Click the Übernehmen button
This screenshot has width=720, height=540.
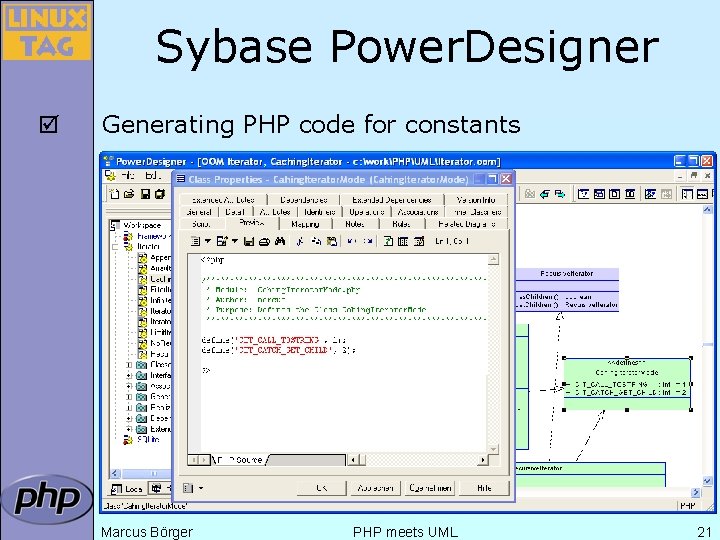[x=430, y=488]
